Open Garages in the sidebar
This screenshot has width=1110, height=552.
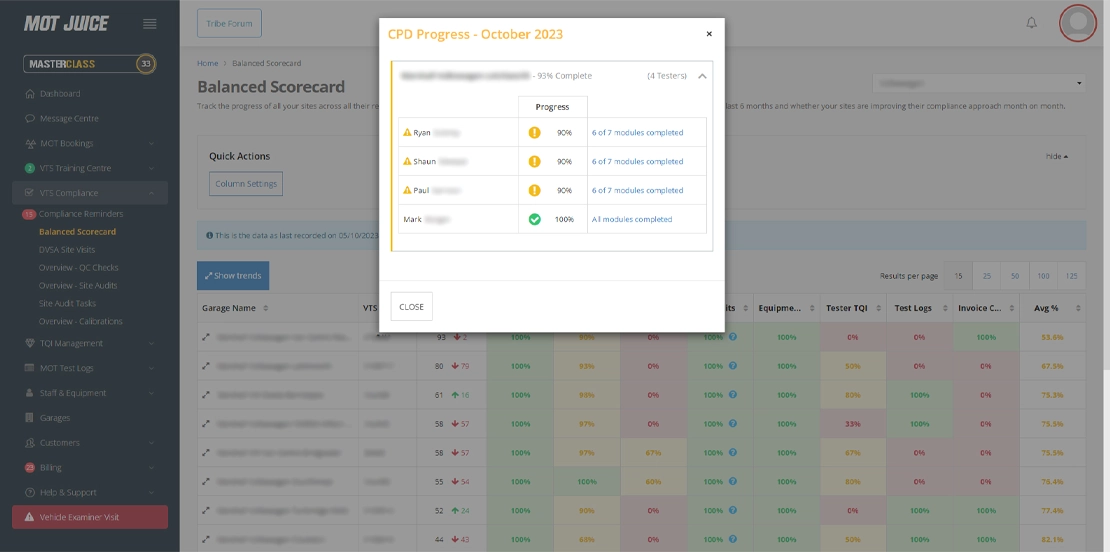pyautogui.click(x=55, y=418)
